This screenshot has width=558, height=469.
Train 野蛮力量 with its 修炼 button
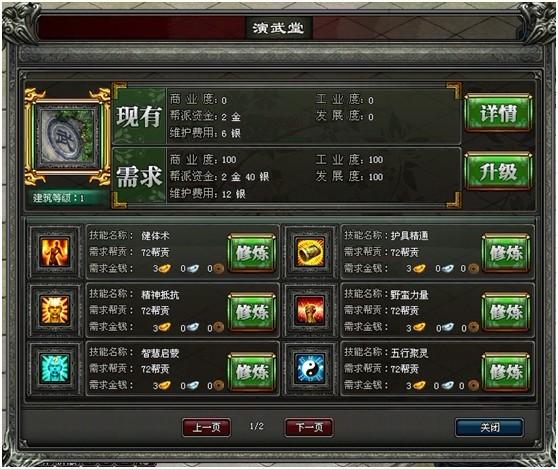coord(506,312)
